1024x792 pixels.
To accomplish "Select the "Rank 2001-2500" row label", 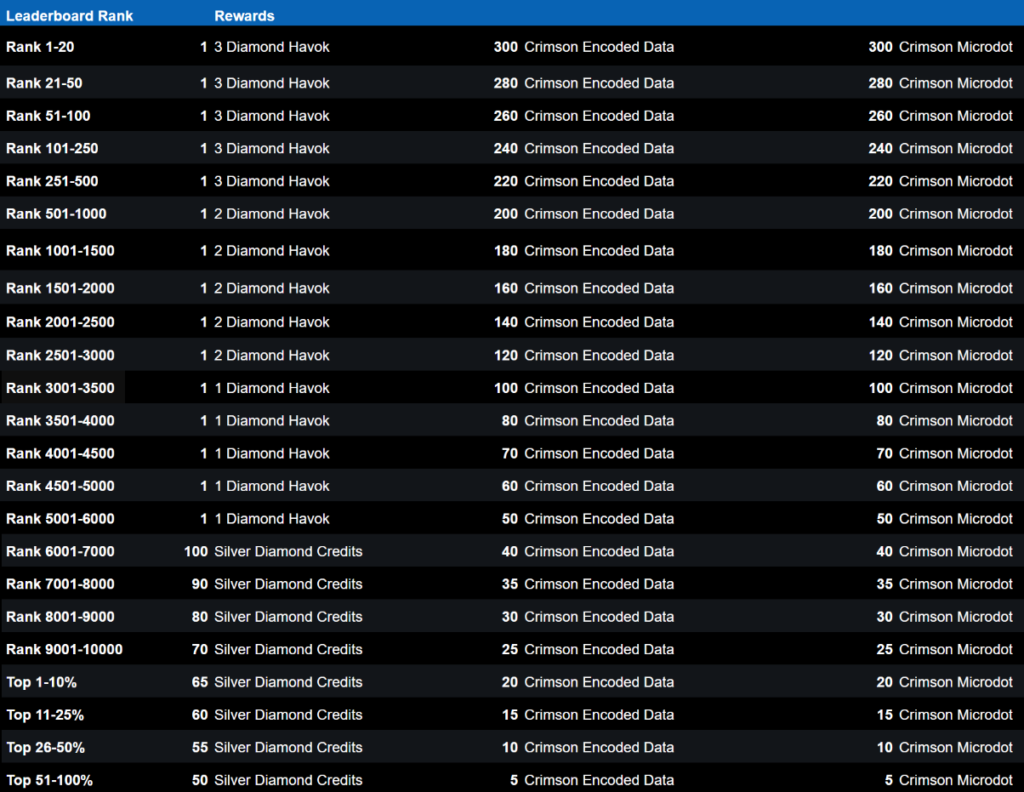I will pyautogui.click(x=60, y=323).
